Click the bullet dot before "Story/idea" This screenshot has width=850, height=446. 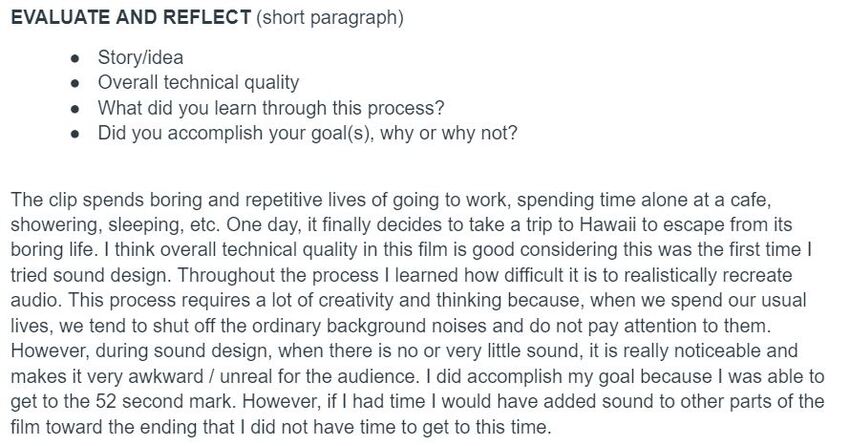(x=76, y=58)
